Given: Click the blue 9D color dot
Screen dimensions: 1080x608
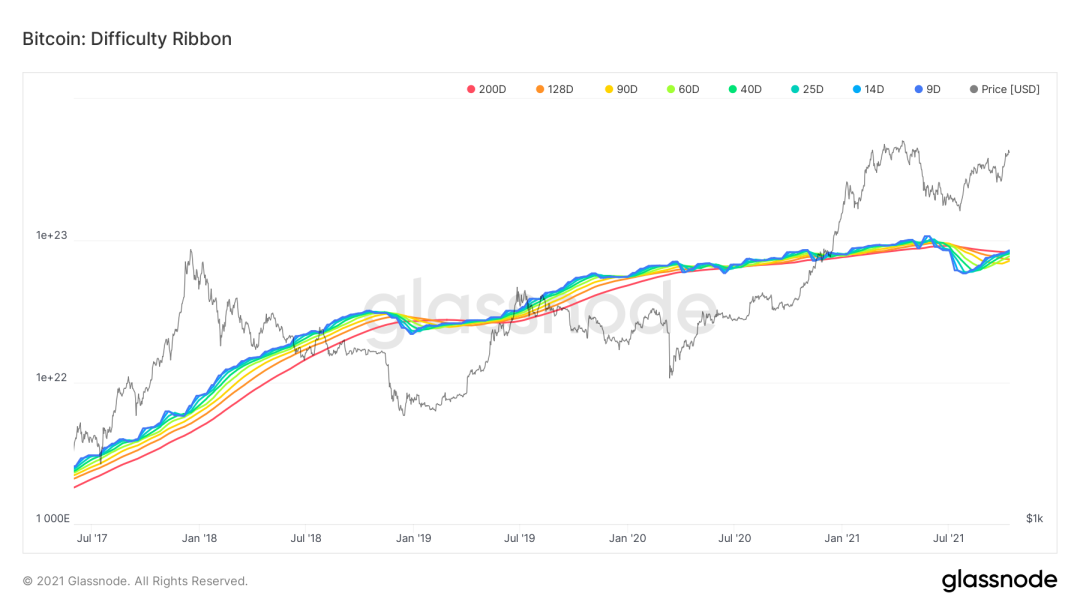Looking at the screenshot, I should coord(919,90).
